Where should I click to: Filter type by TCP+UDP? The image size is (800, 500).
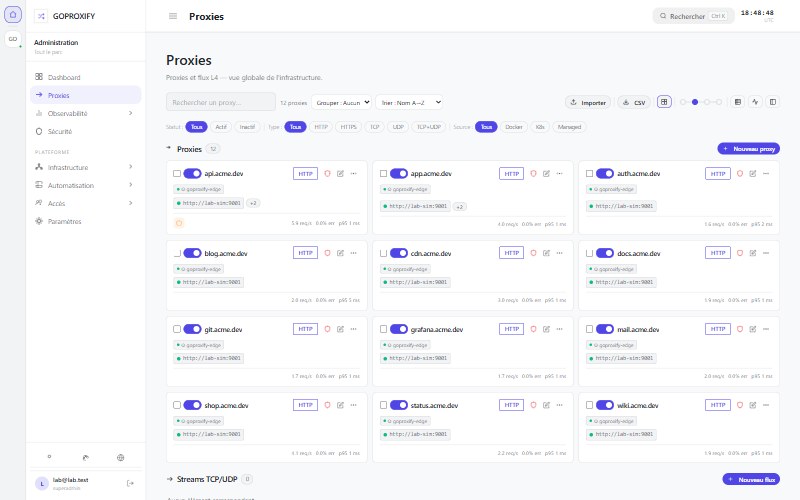point(429,127)
